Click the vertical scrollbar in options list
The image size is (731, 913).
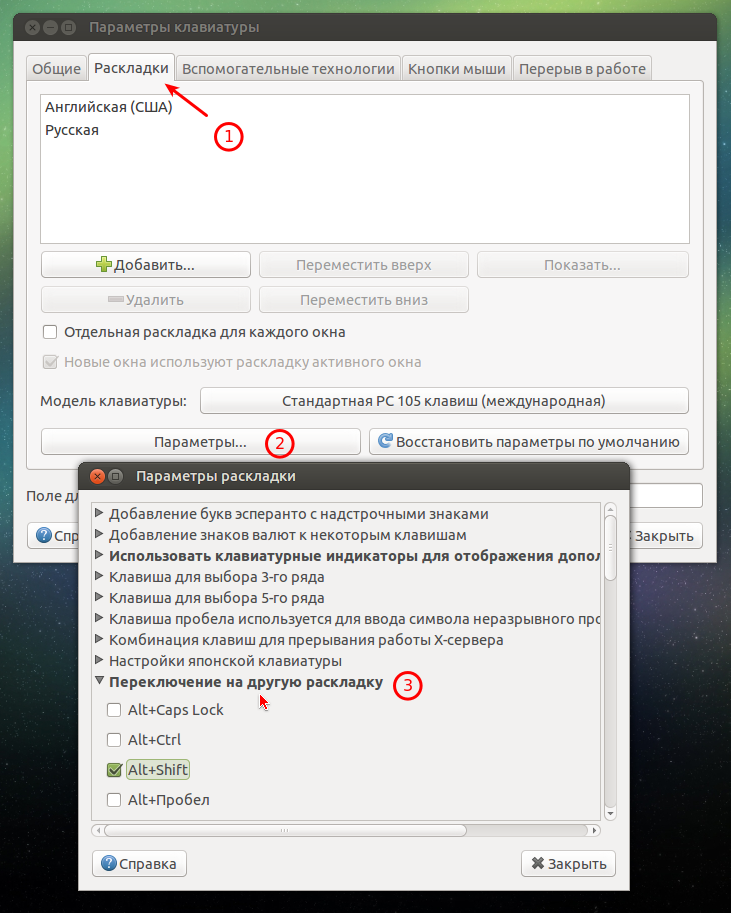610,546
